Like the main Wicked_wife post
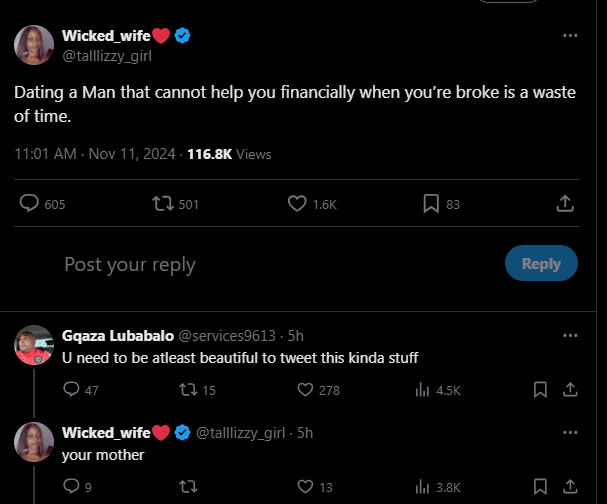 point(297,204)
